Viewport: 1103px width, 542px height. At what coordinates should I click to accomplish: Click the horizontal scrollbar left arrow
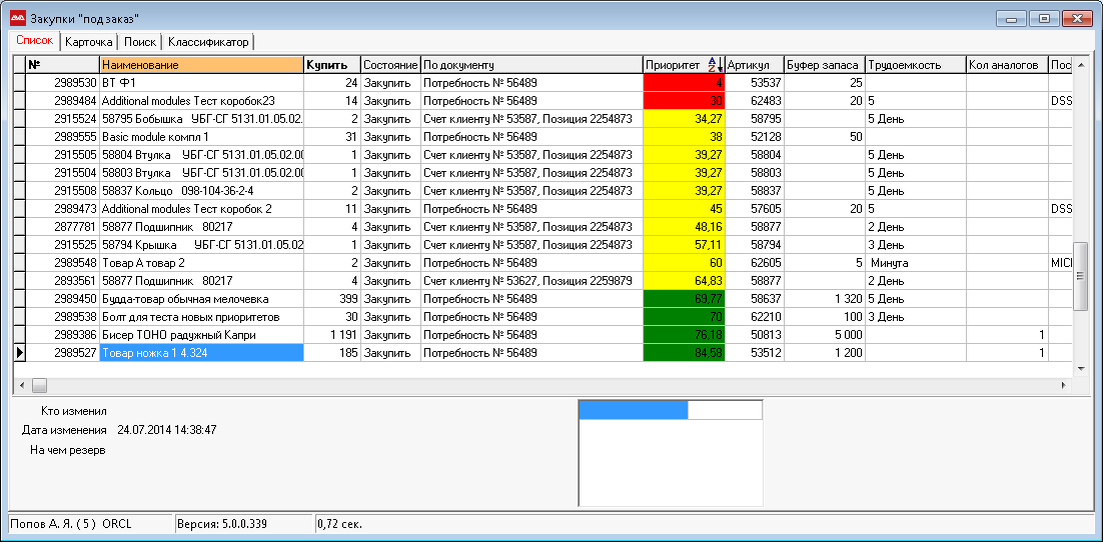tap(20, 385)
